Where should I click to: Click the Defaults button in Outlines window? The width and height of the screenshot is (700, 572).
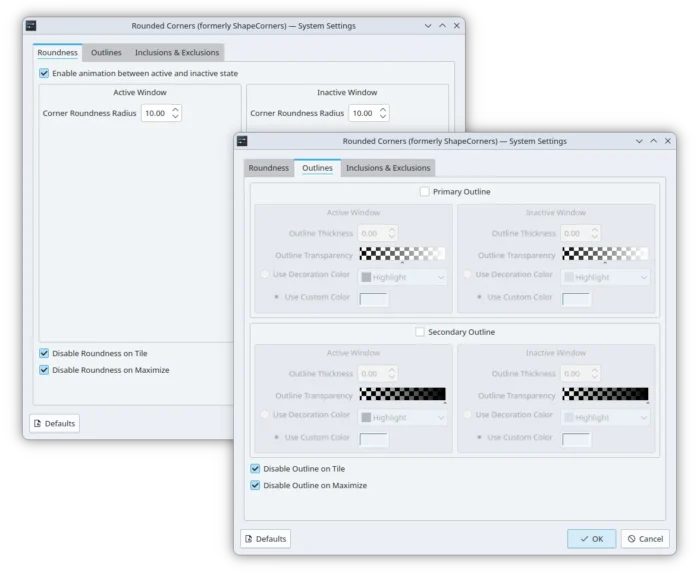[x=266, y=539]
